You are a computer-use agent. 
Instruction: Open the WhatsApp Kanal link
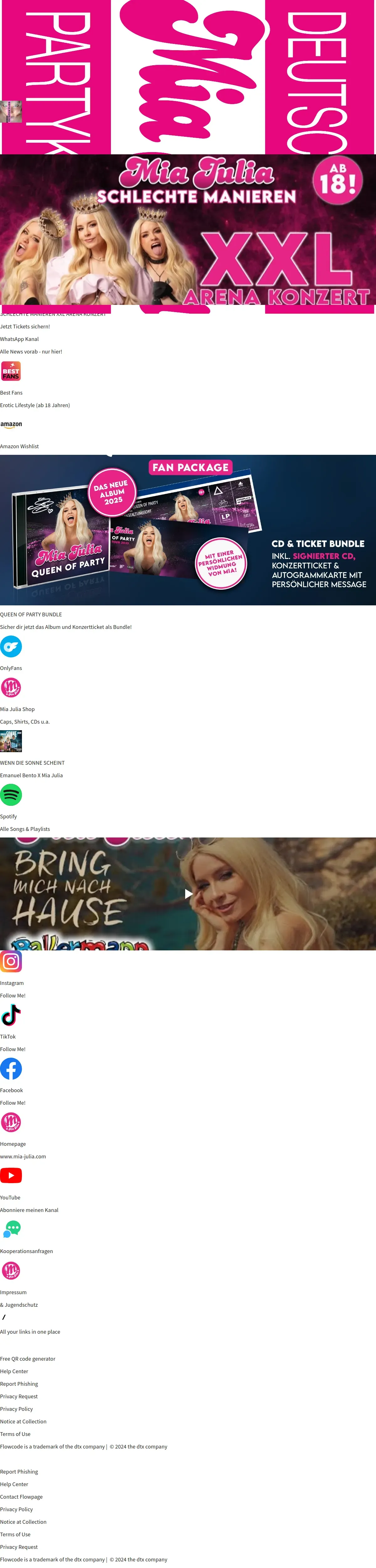coord(19,339)
